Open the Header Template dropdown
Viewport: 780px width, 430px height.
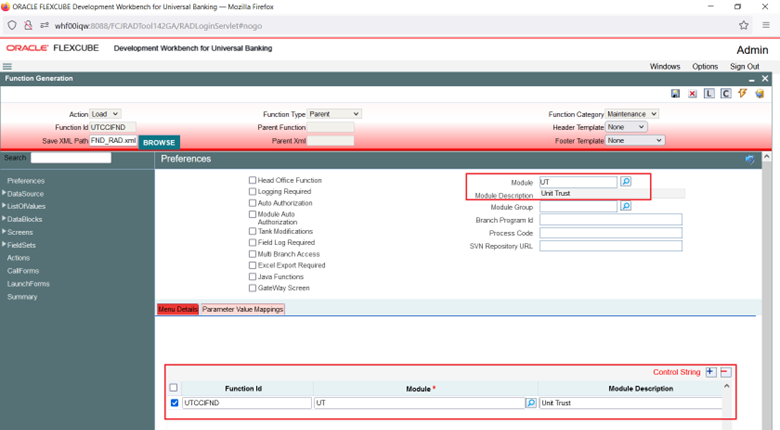626,127
